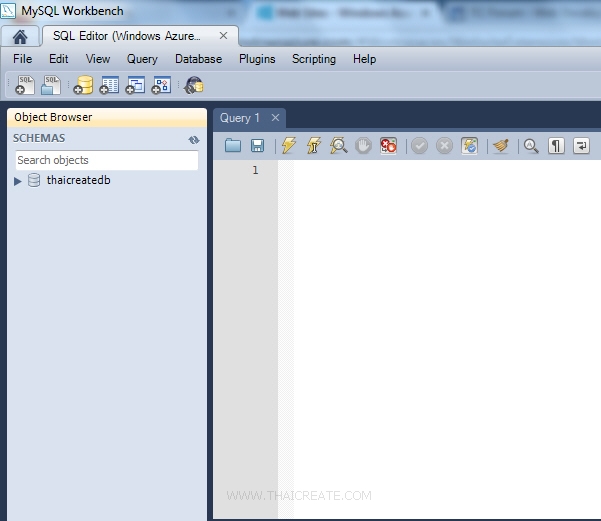This screenshot has height=521, width=601.
Task: Commit transaction checkmark icon
Action: 419,146
